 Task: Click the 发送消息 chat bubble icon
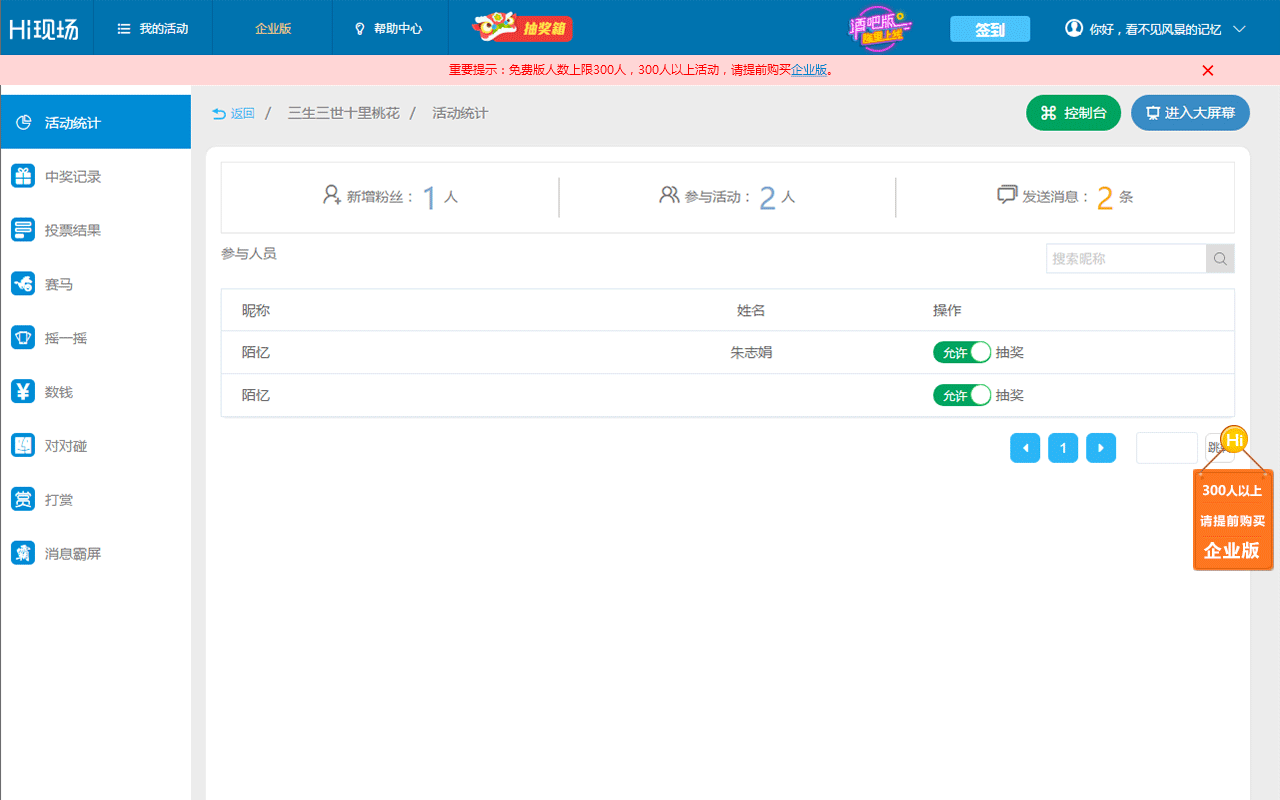coord(1007,195)
